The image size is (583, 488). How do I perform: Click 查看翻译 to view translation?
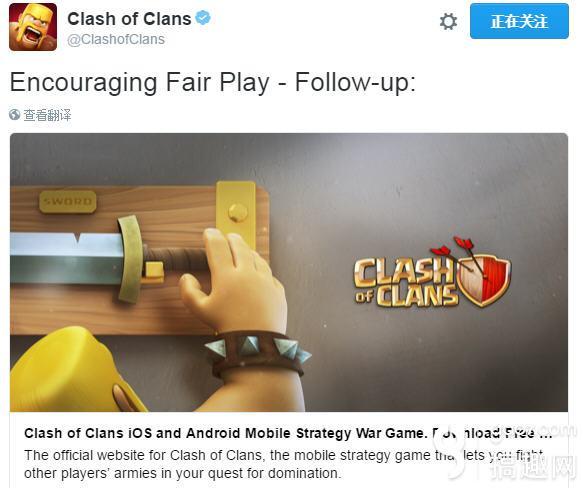[47, 115]
